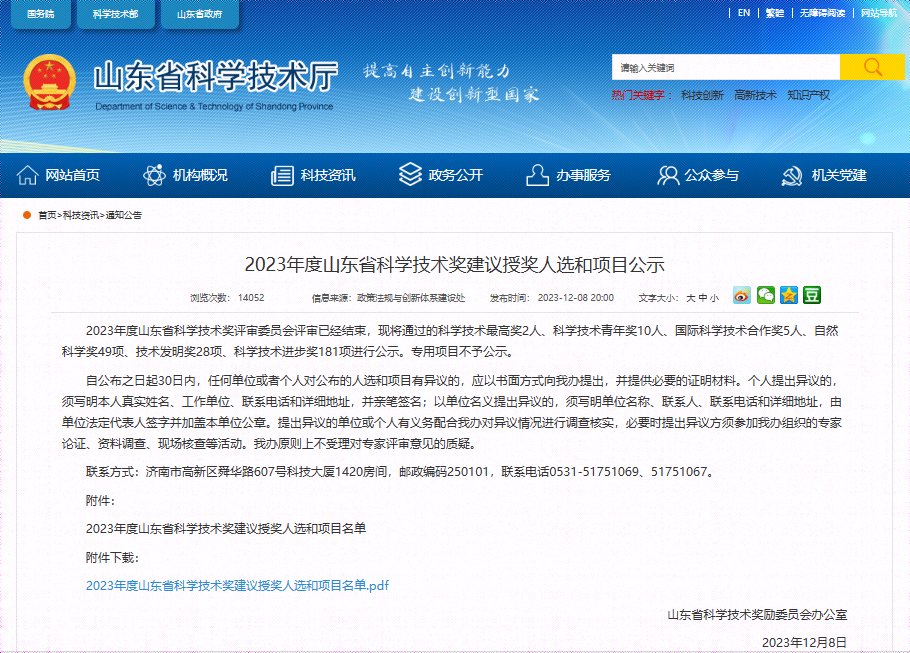Share the article to Douban
The image size is (910, 653).
pyautogui.click(x=812, y=295)
